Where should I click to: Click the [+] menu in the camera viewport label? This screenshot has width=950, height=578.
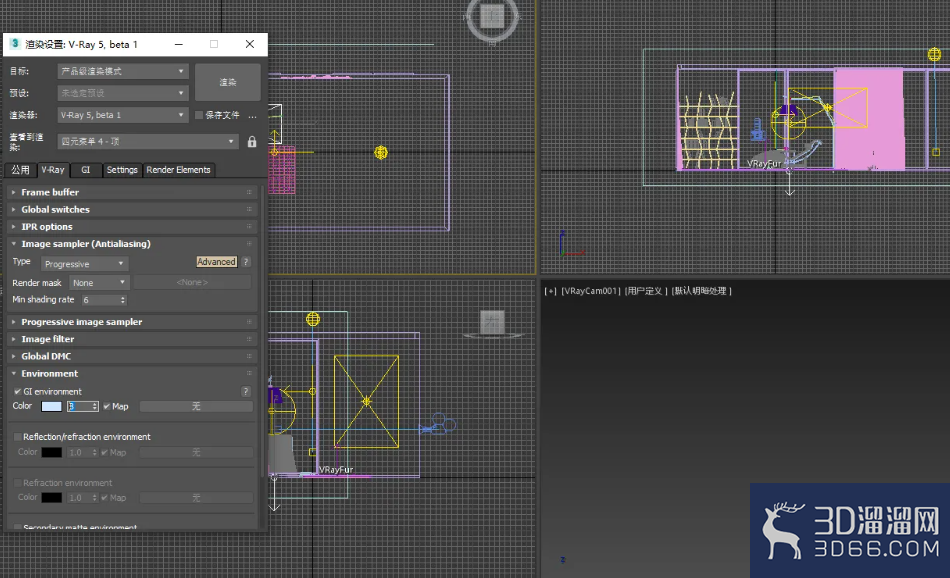pos(550,291)
